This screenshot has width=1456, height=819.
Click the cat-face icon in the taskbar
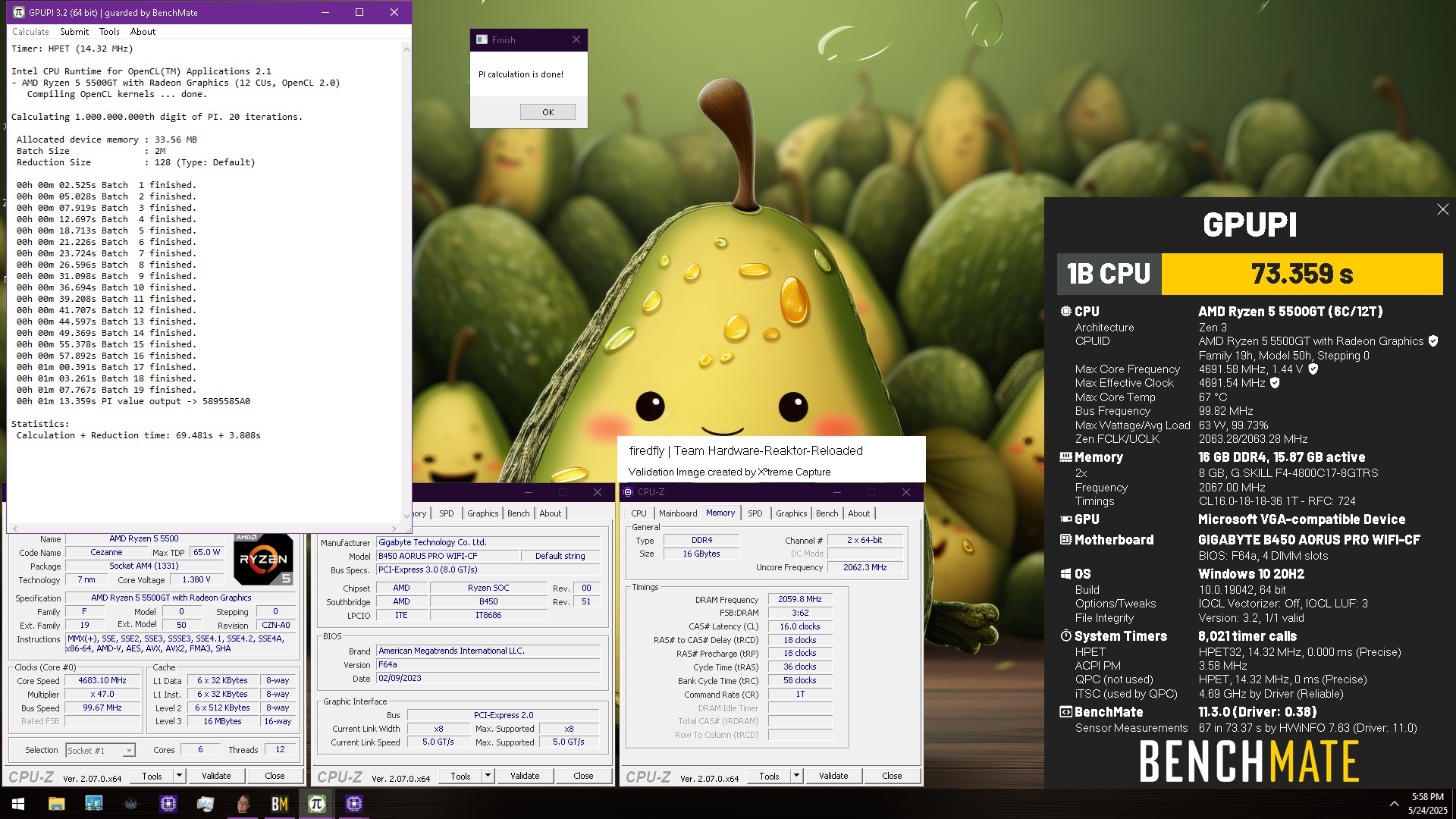[x=130, y=804]
